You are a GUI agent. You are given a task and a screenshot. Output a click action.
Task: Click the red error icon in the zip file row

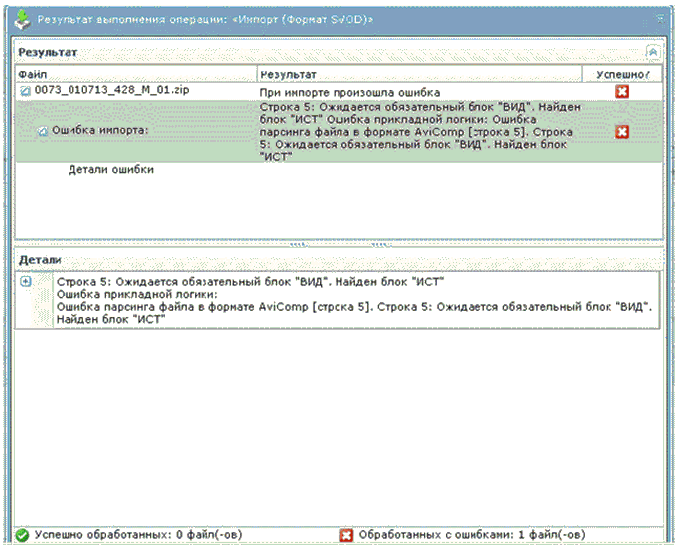click(x=622, y=91)
